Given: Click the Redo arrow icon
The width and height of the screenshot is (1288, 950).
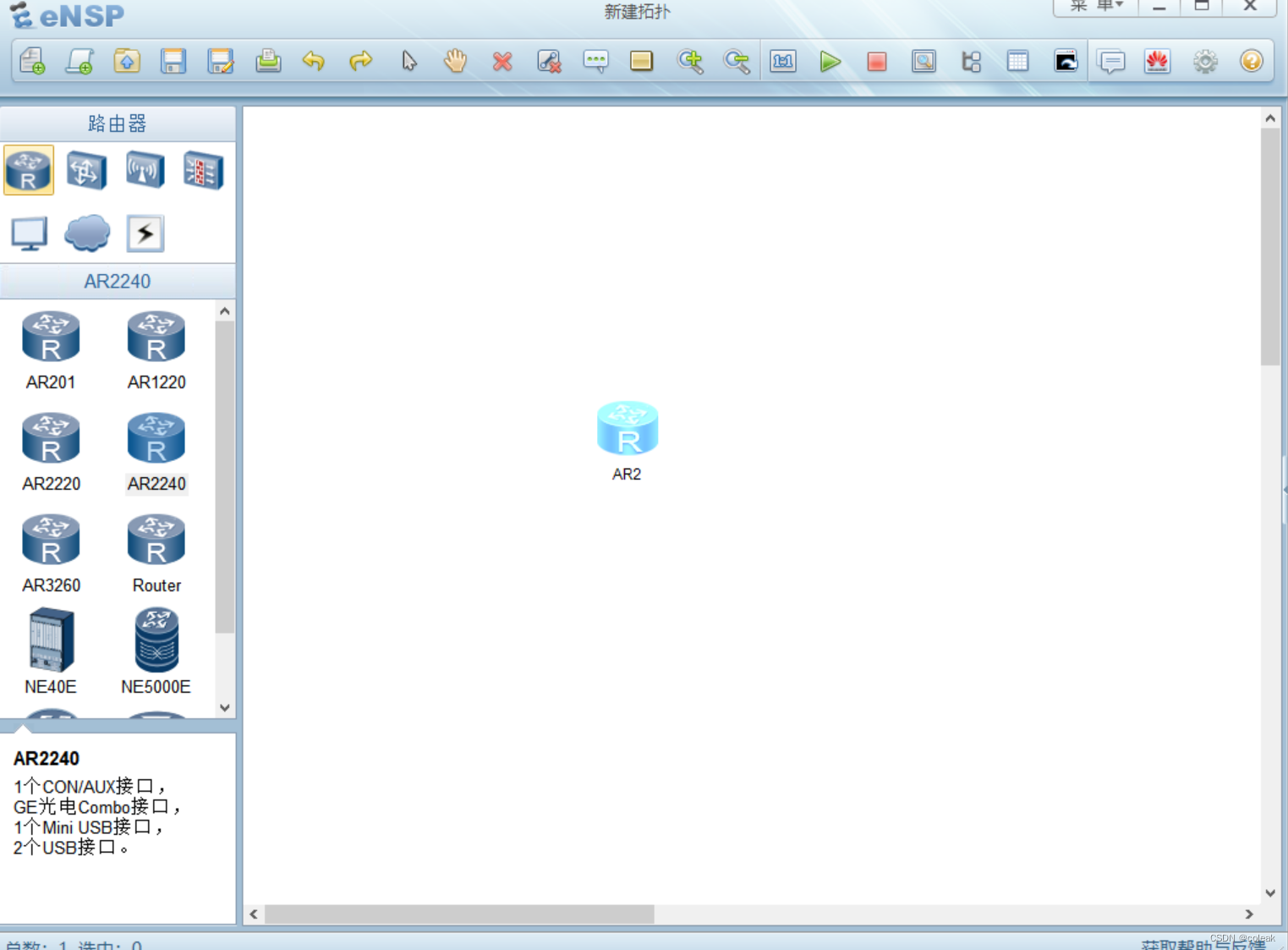Looking at the screenshot, I should [361, 61].
